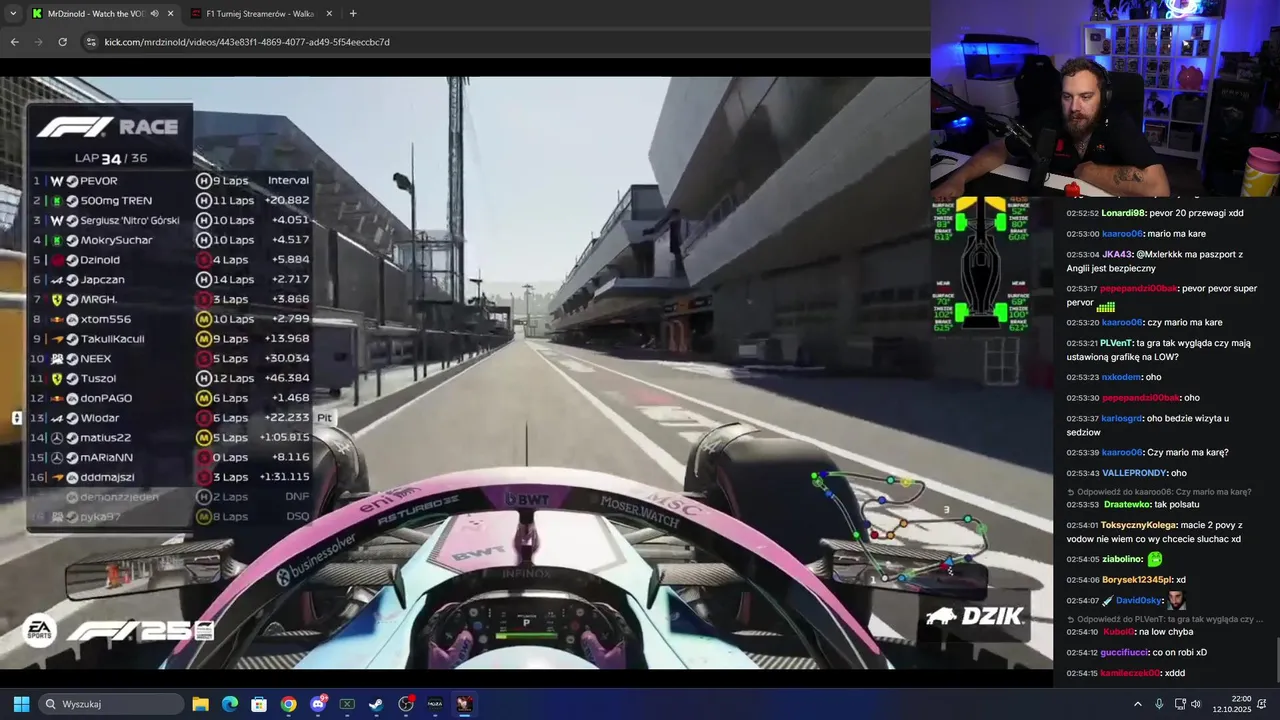Open OBS Studio from the taskbar
1280x720 pixels.
[x=406, y=704]
